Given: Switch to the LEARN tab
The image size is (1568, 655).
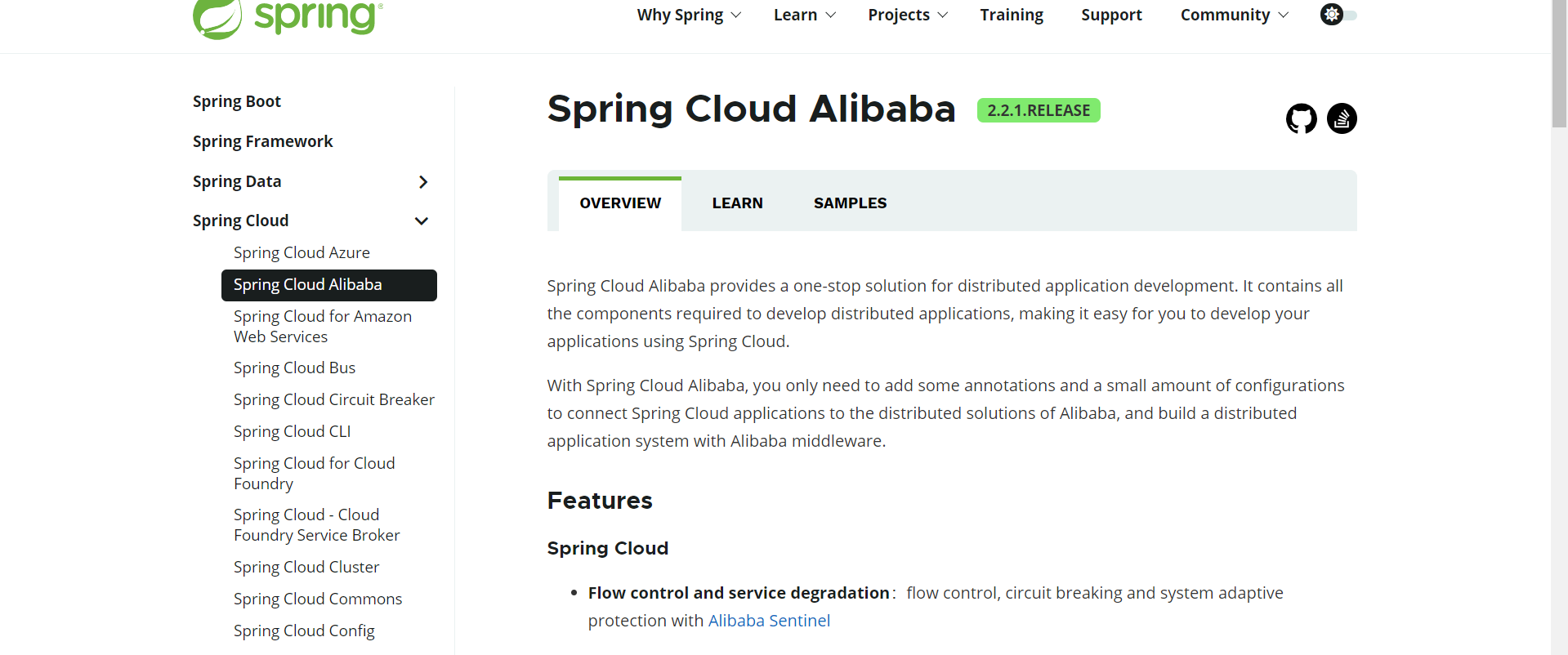Looking at the screenshot, I should click(737, 203).
